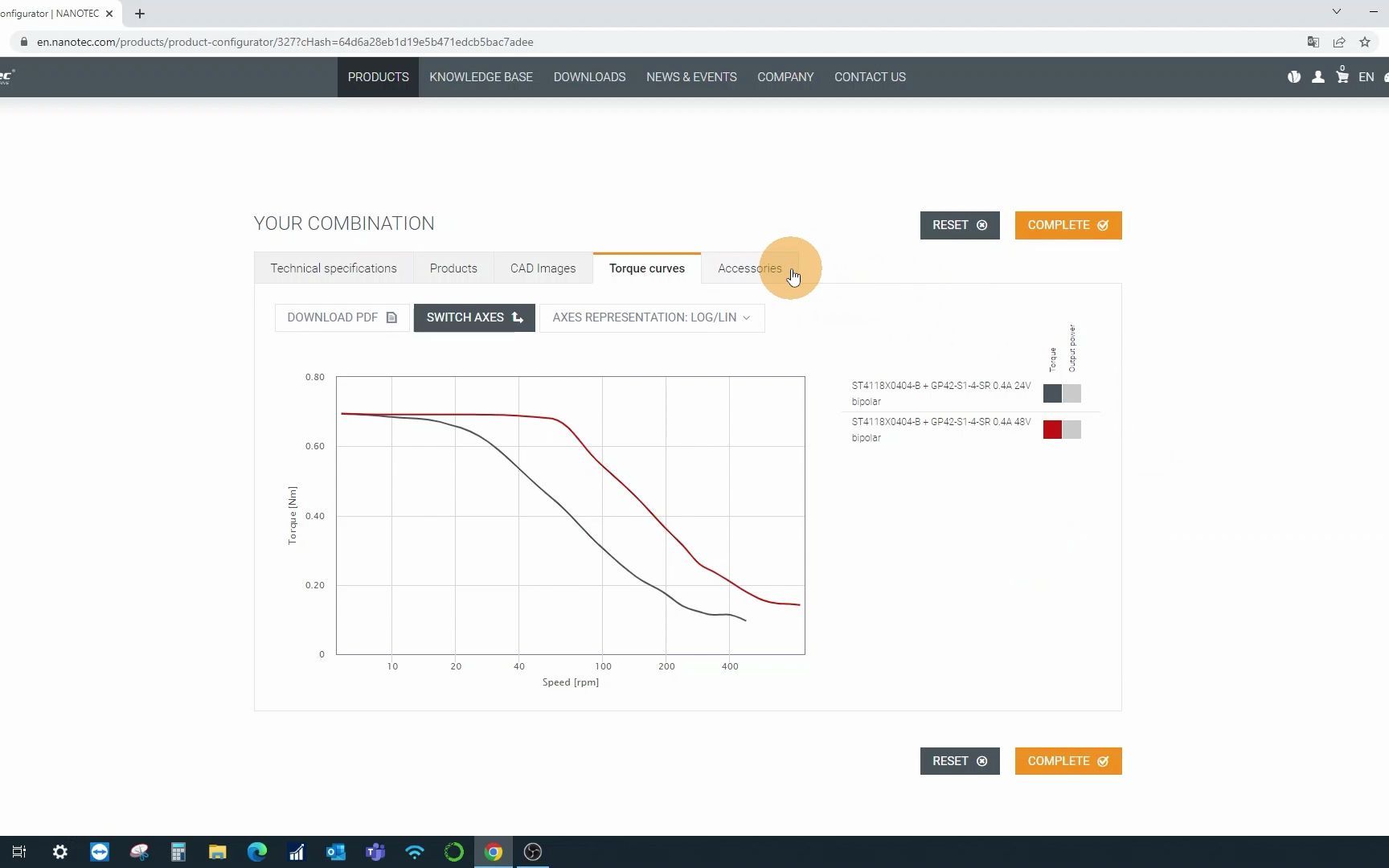Expand Chrome tab search chevron
This screenshot has height=868, width=1389.
click(1337, 11)
